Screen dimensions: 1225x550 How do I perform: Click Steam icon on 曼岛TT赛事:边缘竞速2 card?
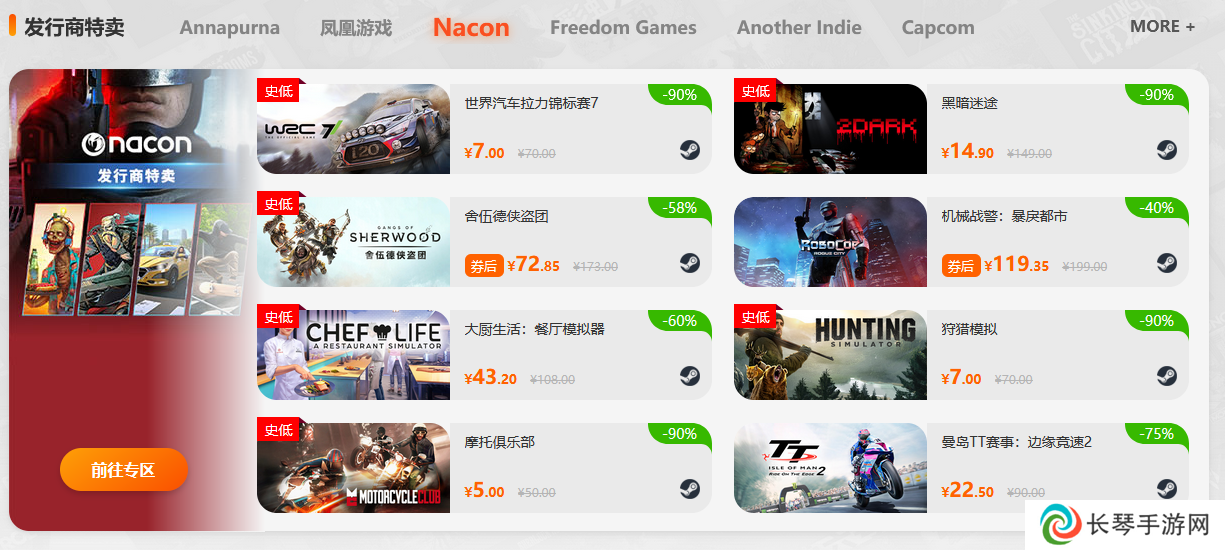point(1167,489)
